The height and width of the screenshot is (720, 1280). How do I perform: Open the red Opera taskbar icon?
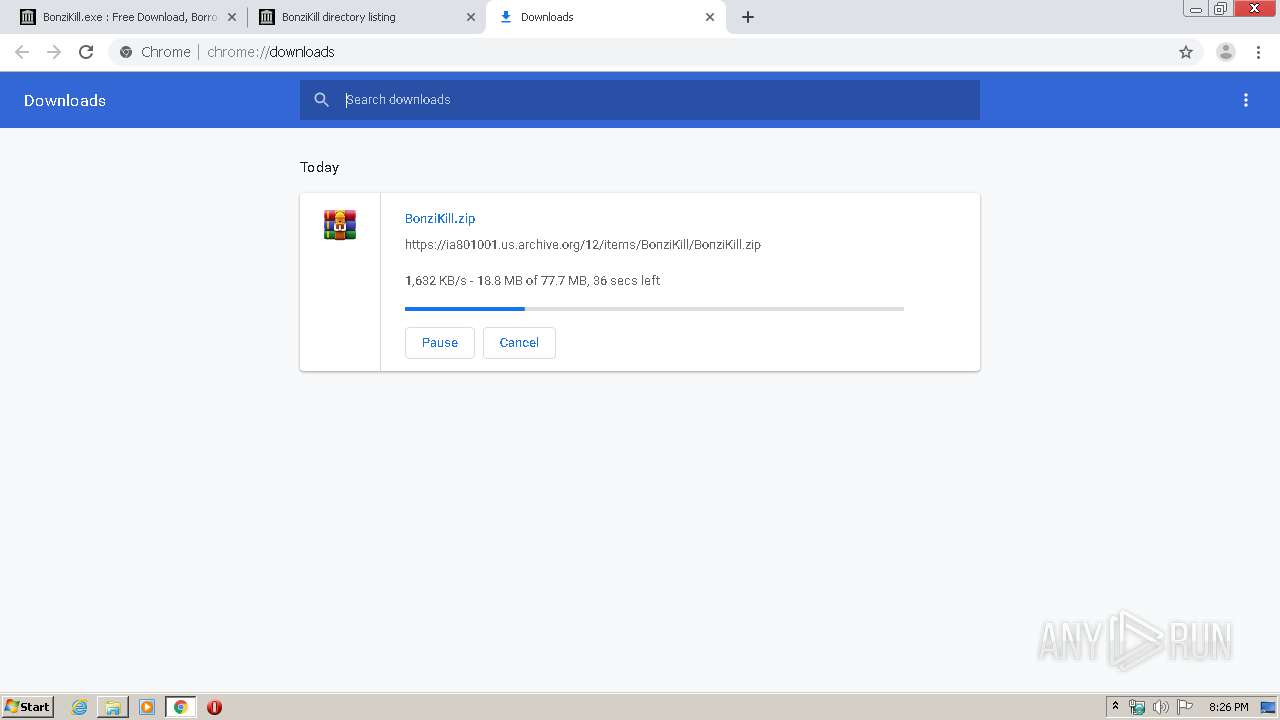[x=214, y=707]
